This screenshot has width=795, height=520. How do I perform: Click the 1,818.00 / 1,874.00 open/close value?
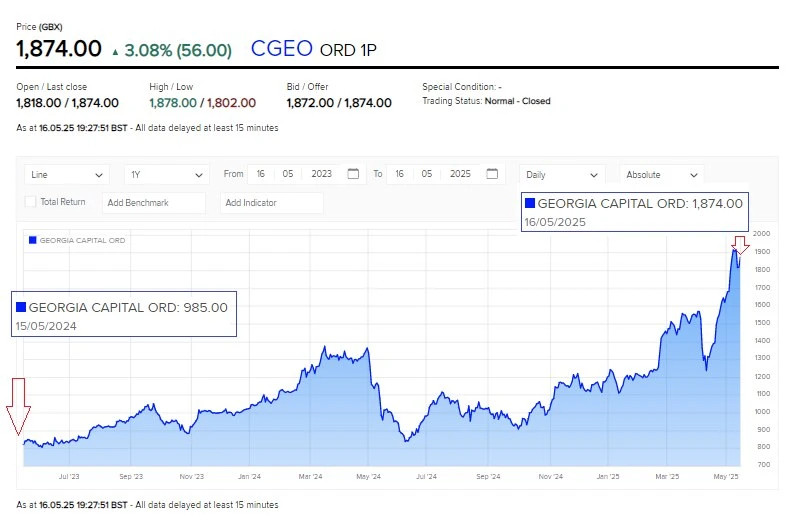(67, 103)
